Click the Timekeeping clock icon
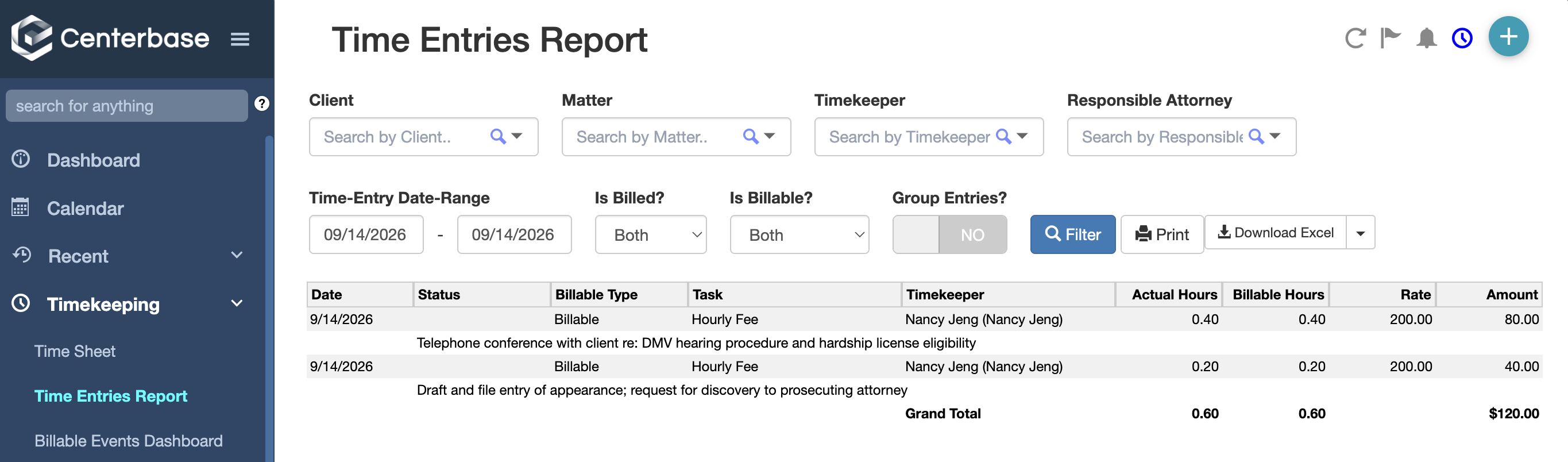The width and height of the screenshot is (1568, 462). coord(21,303)
